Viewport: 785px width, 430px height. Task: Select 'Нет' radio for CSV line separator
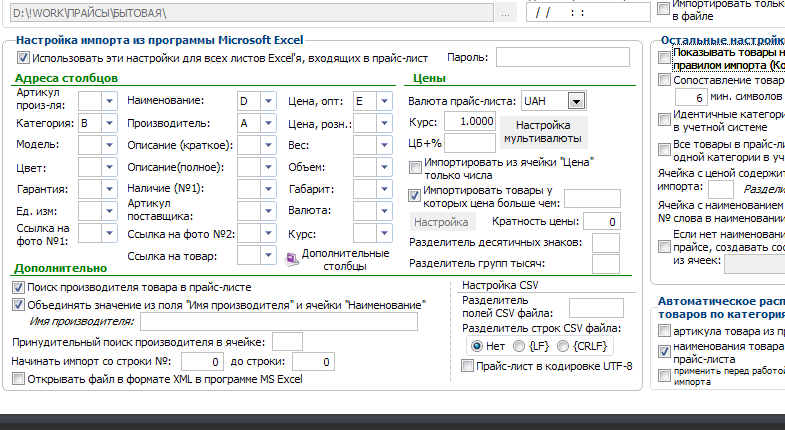477,346
